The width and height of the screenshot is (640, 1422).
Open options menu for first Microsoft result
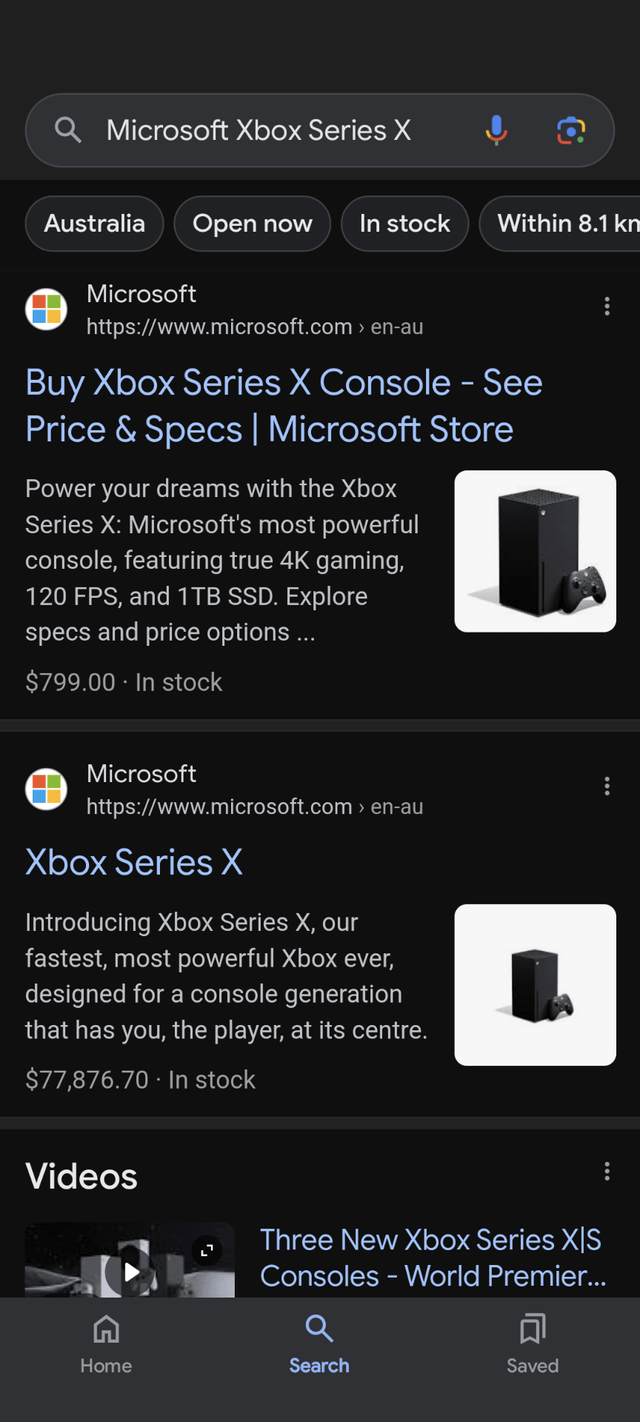point(607,307)
